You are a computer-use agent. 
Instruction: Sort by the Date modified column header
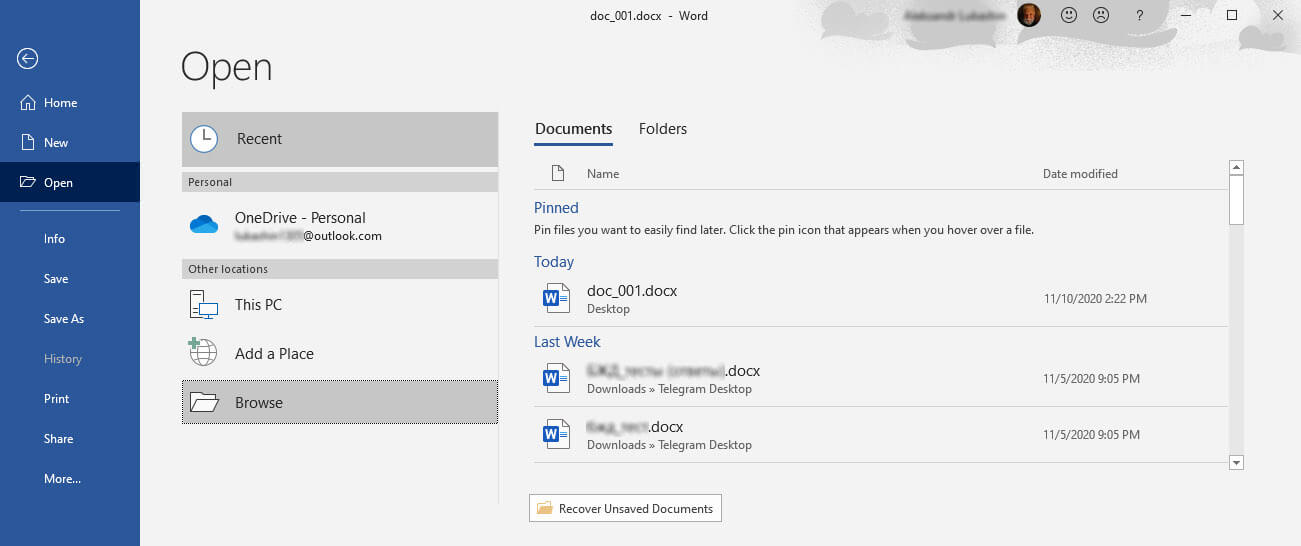tap(1080, 173)
